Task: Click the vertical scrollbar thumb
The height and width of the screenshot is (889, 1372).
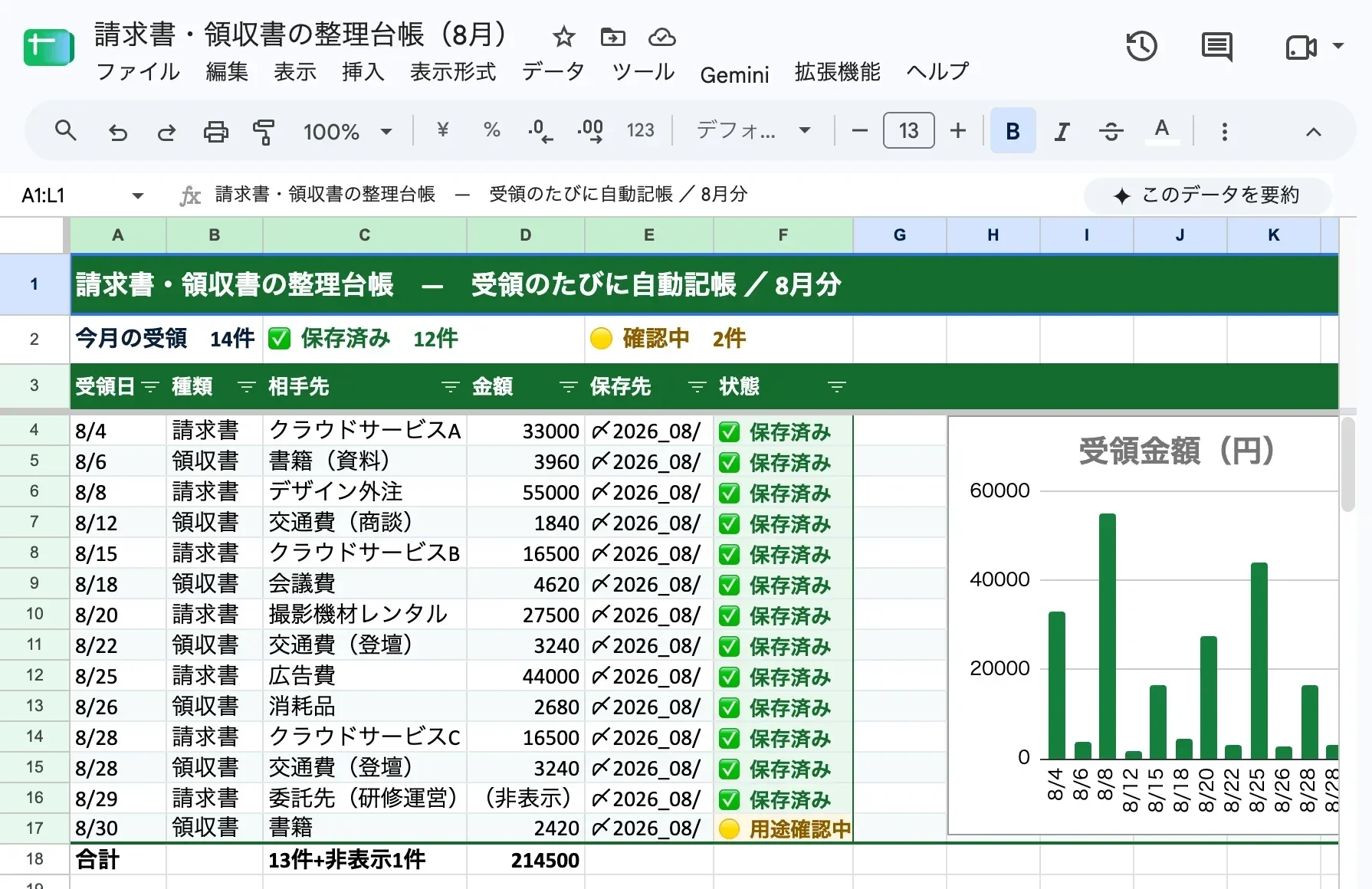Action: point(1348,464)
